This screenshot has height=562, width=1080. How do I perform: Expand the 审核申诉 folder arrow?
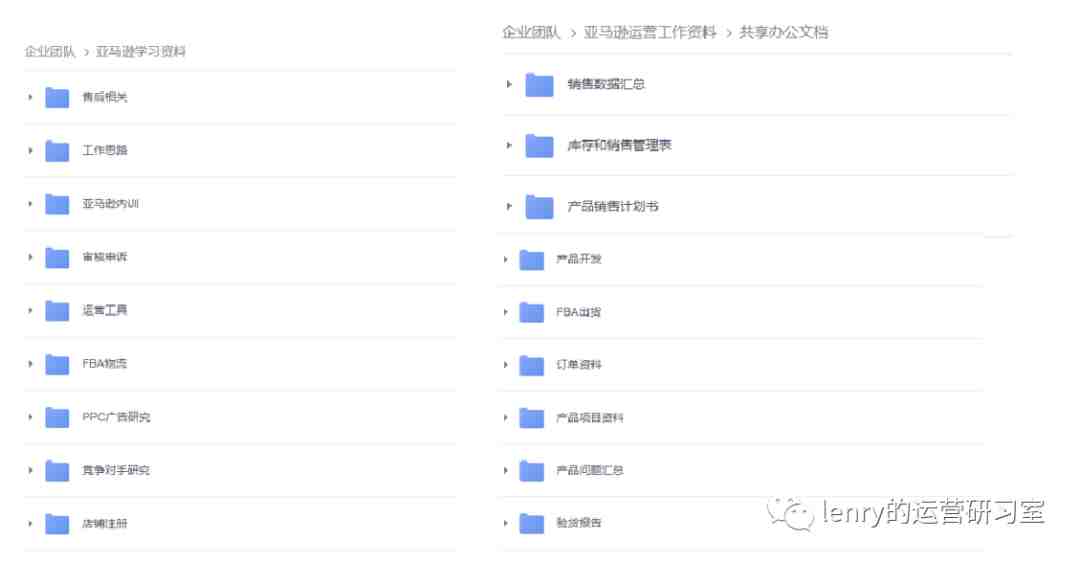(x=30, y=257)
